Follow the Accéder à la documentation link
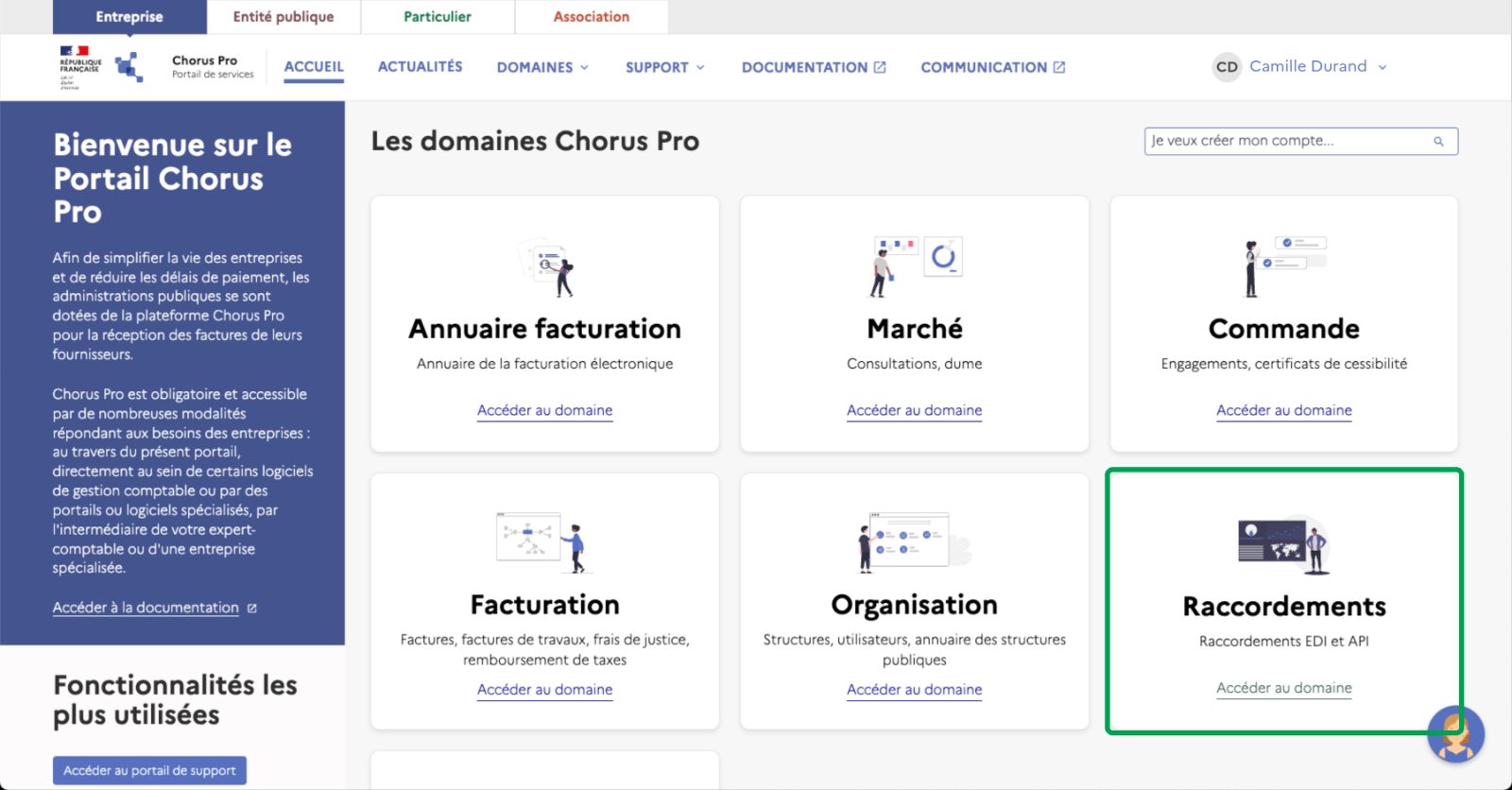 coord(146,608)
